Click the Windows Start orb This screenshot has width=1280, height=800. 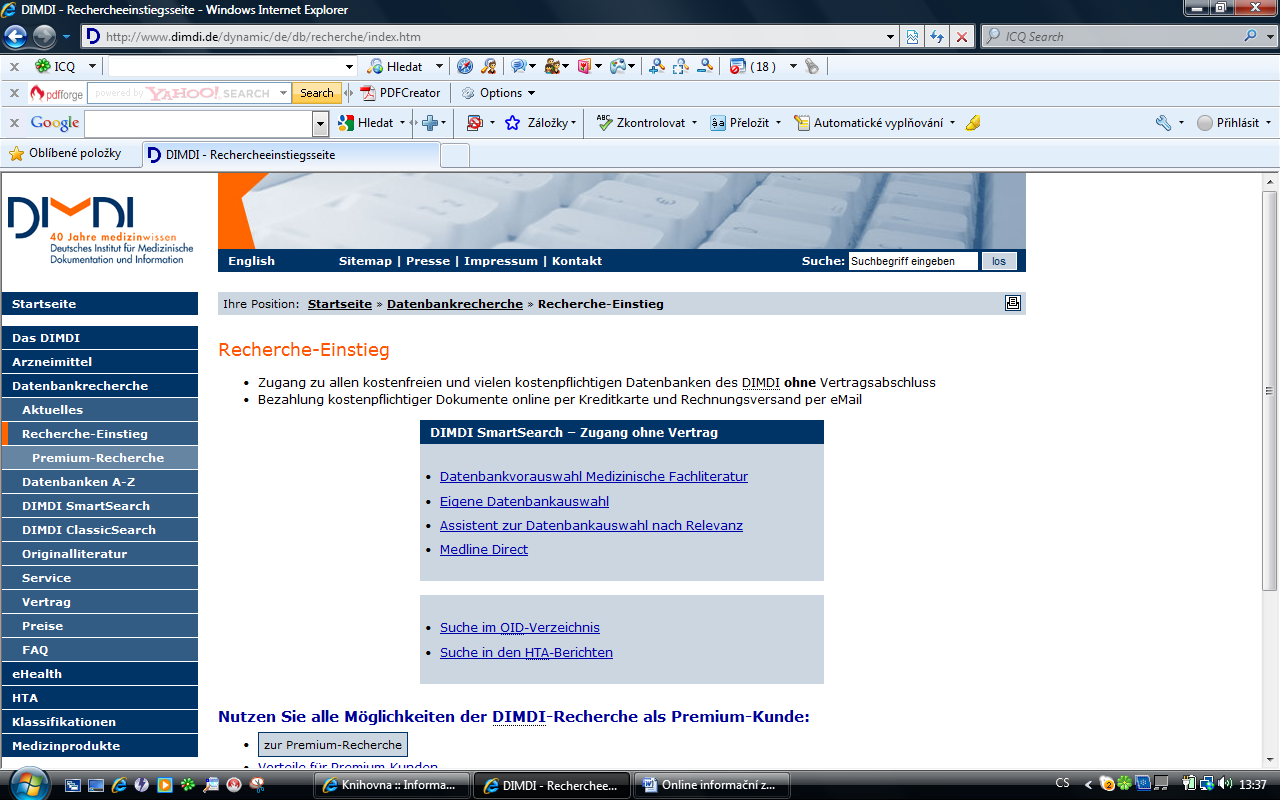coord(27,784)
